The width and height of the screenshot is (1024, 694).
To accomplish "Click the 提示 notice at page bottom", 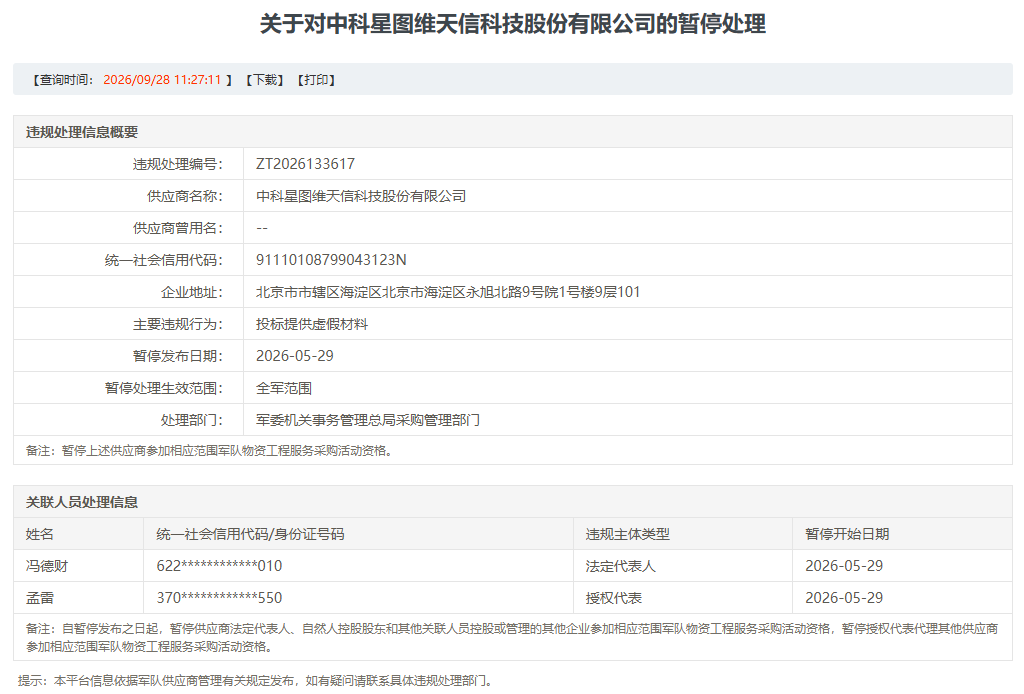I will click(255, 680).
